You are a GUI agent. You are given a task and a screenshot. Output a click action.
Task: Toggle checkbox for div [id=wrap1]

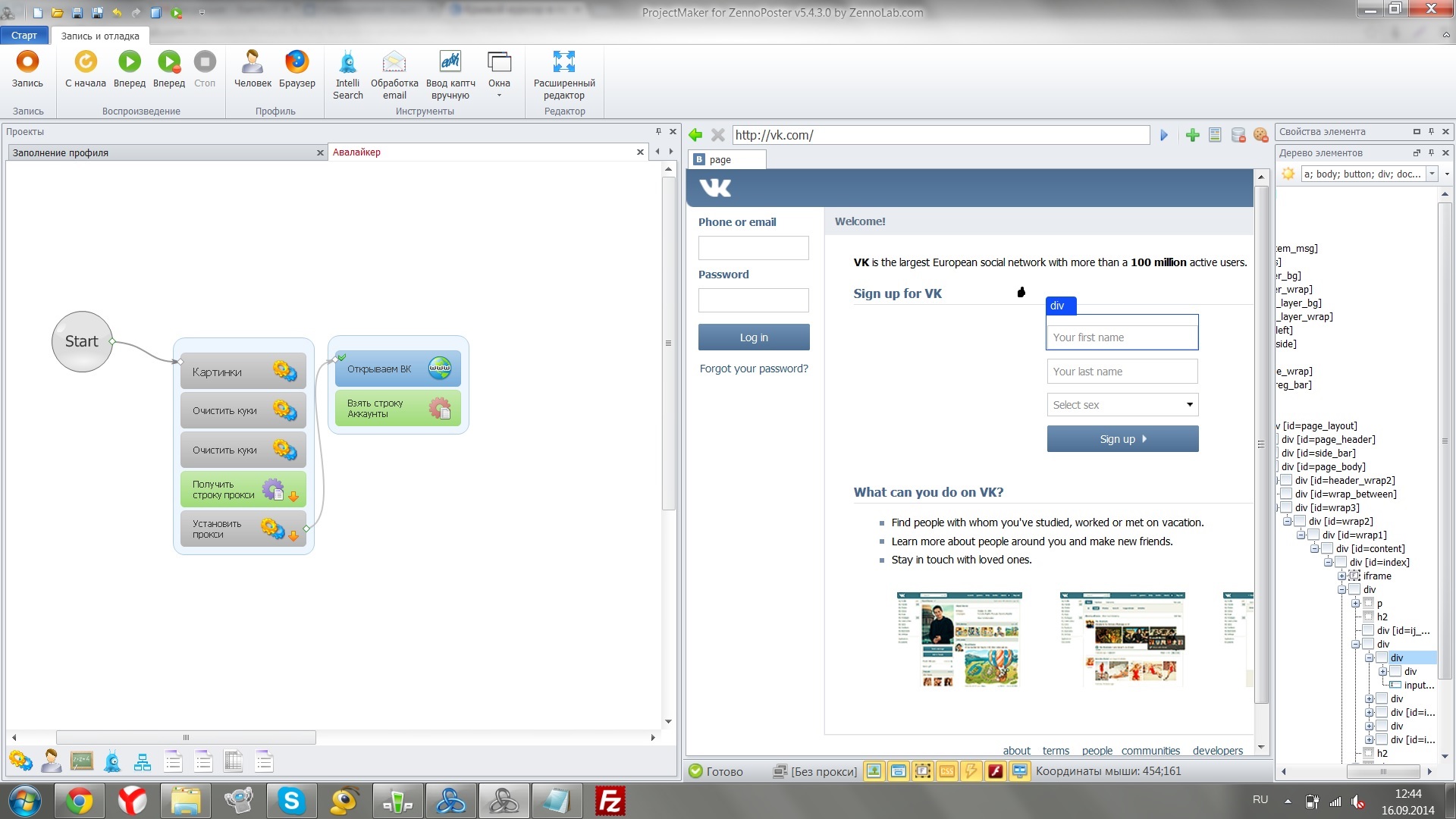tap(1313, 535)
